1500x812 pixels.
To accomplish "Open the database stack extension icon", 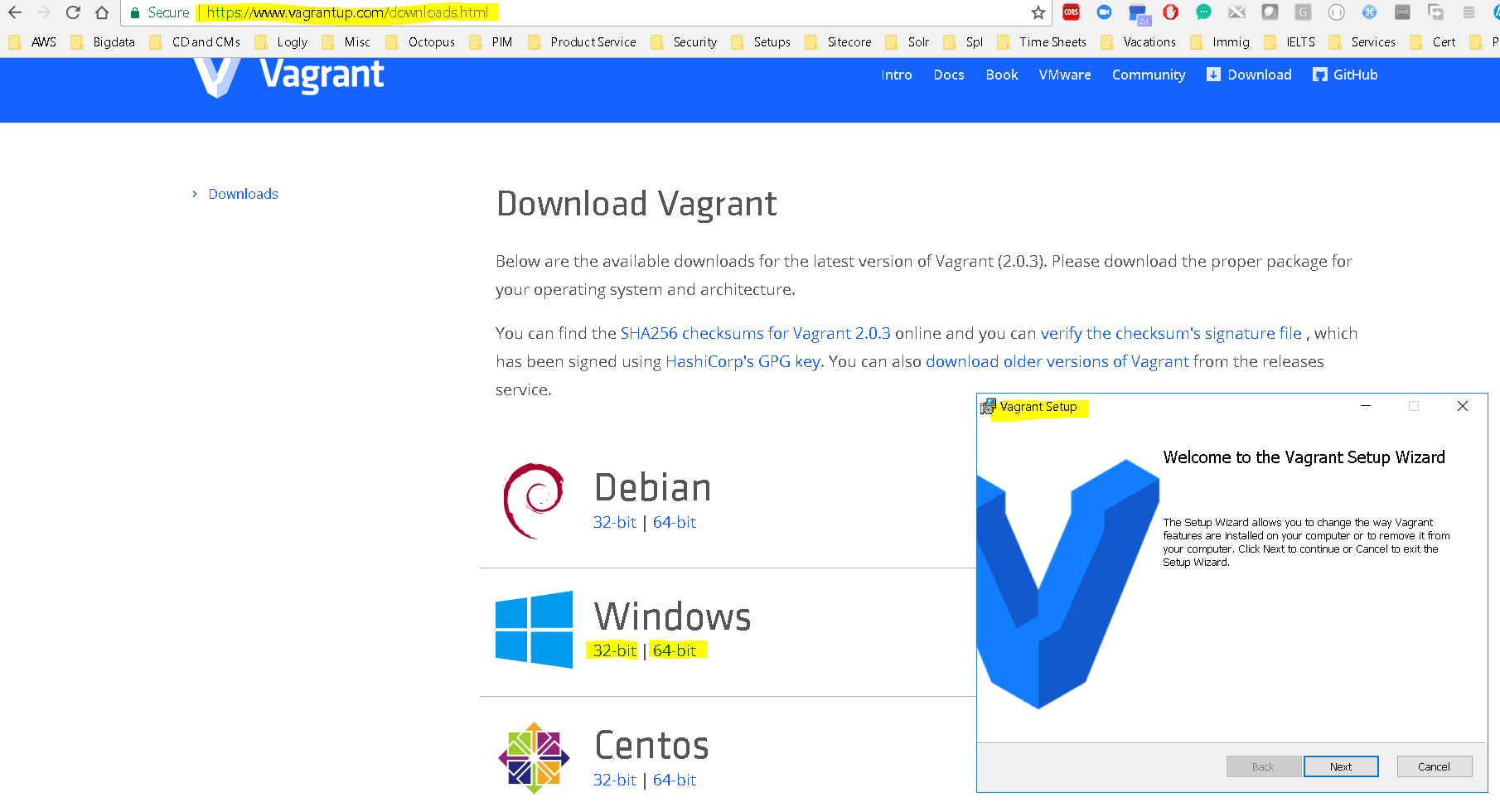I will coord(1469,12).
